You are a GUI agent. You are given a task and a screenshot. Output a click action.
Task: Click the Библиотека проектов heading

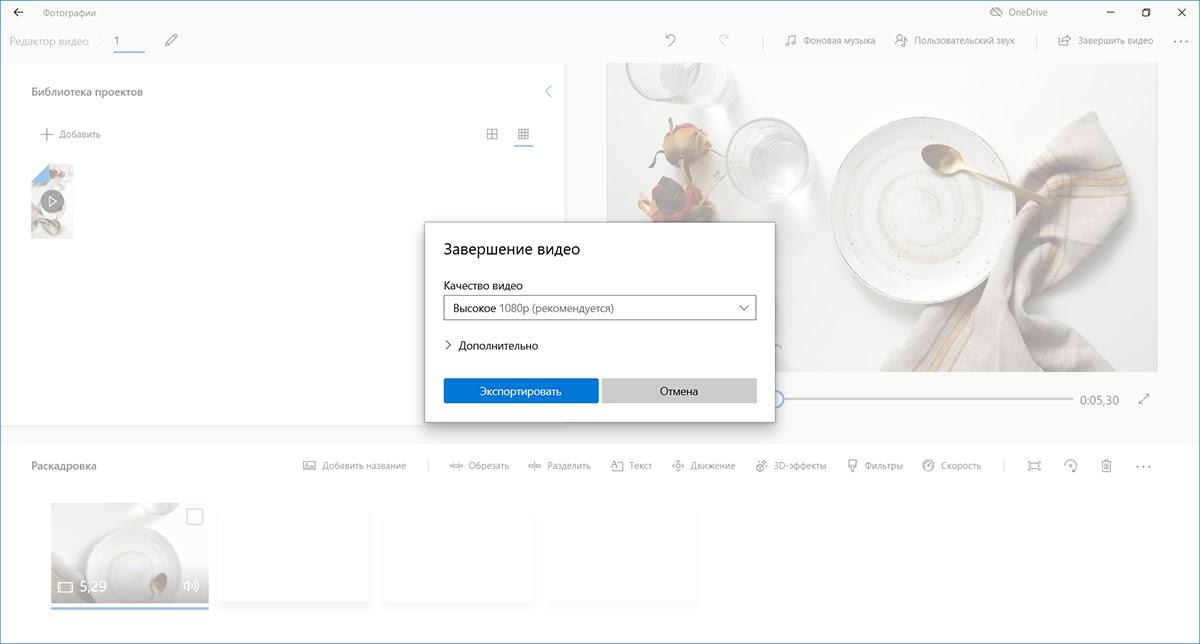(87, 92)
